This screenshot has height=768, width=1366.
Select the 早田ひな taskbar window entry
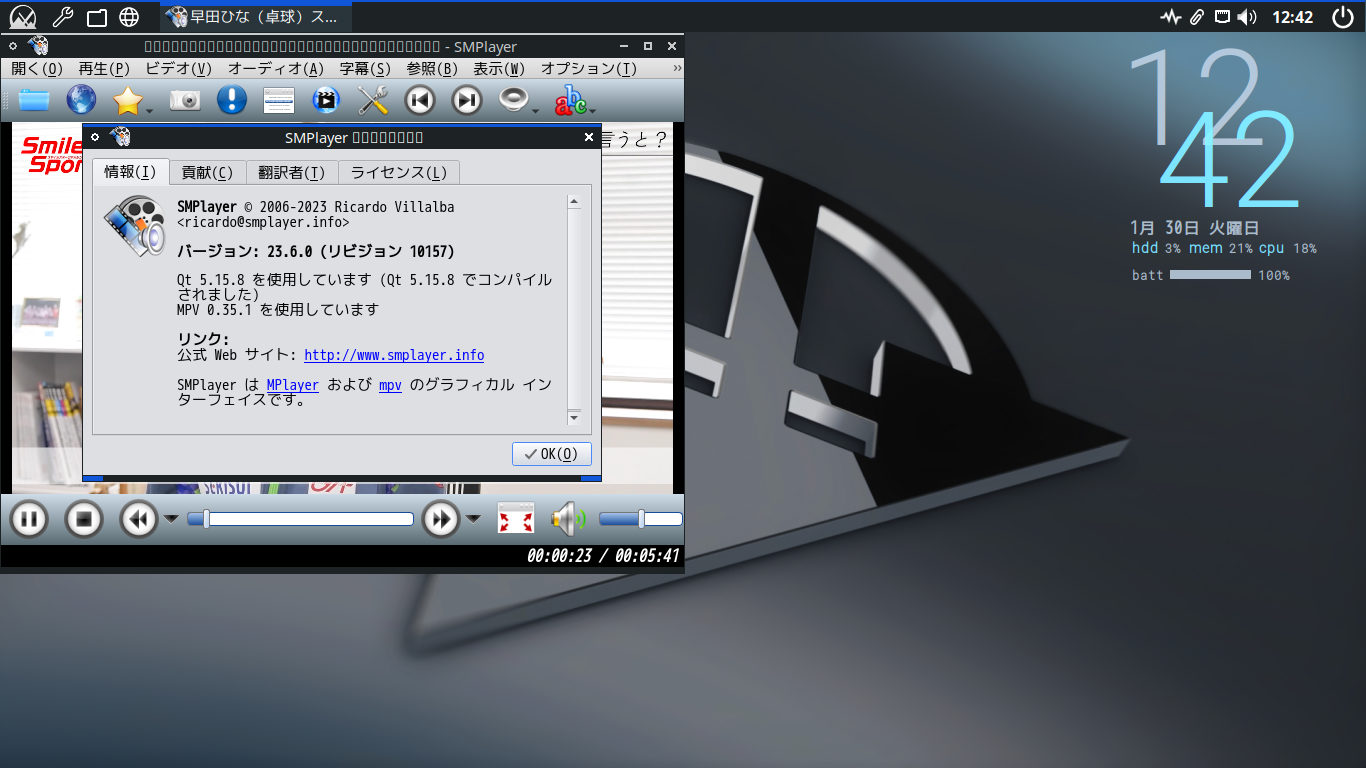click(256, 17)
